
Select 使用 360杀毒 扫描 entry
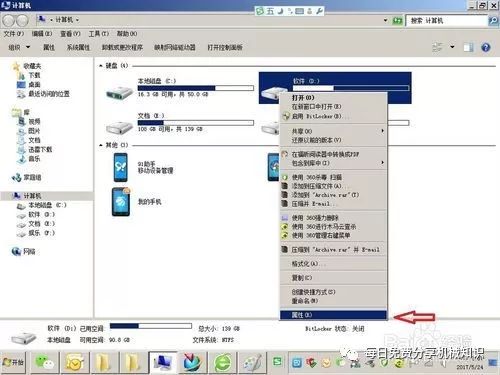click(x=333, y=177)
